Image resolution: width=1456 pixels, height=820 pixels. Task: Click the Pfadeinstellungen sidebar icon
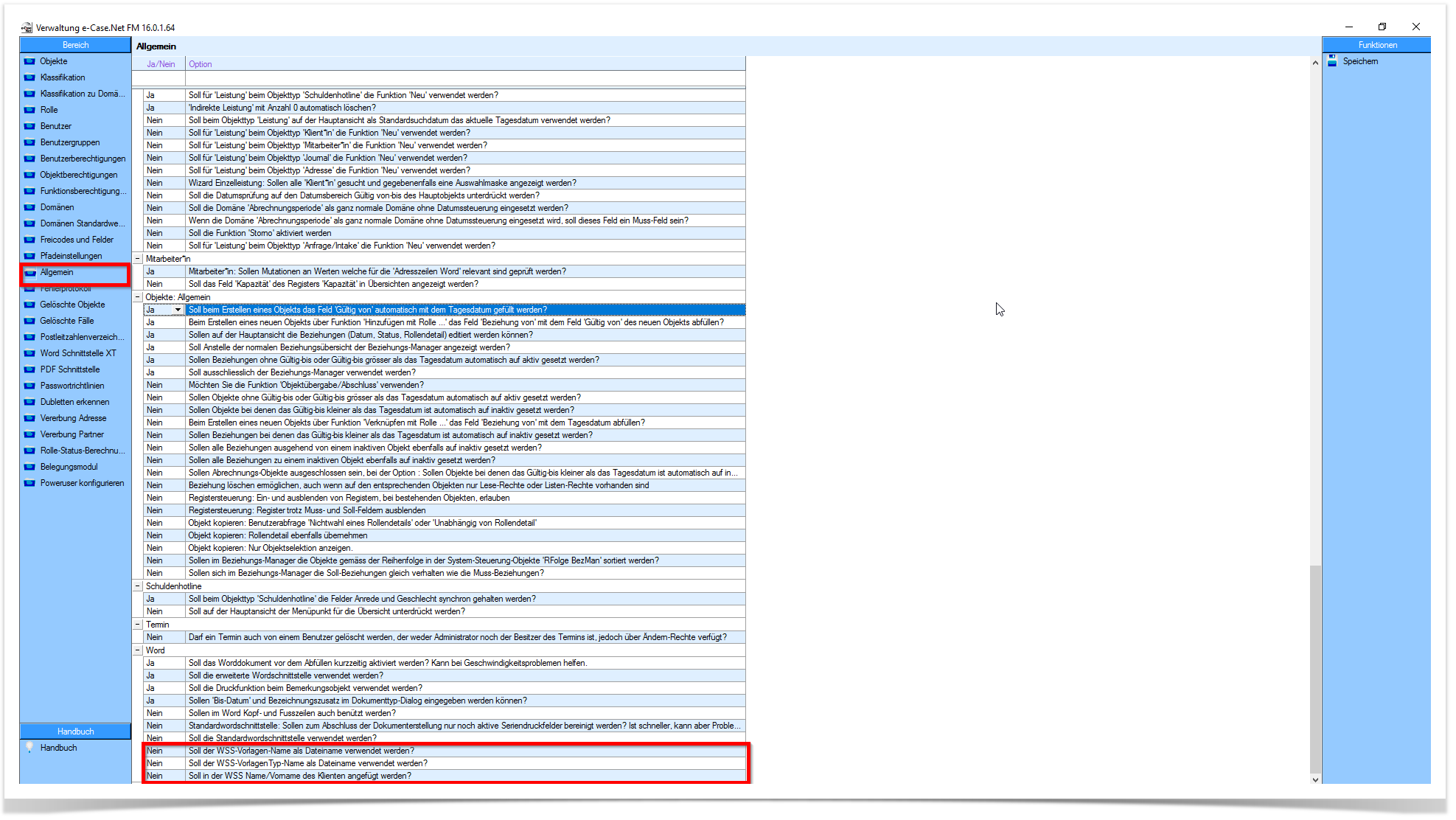(29, 256)
